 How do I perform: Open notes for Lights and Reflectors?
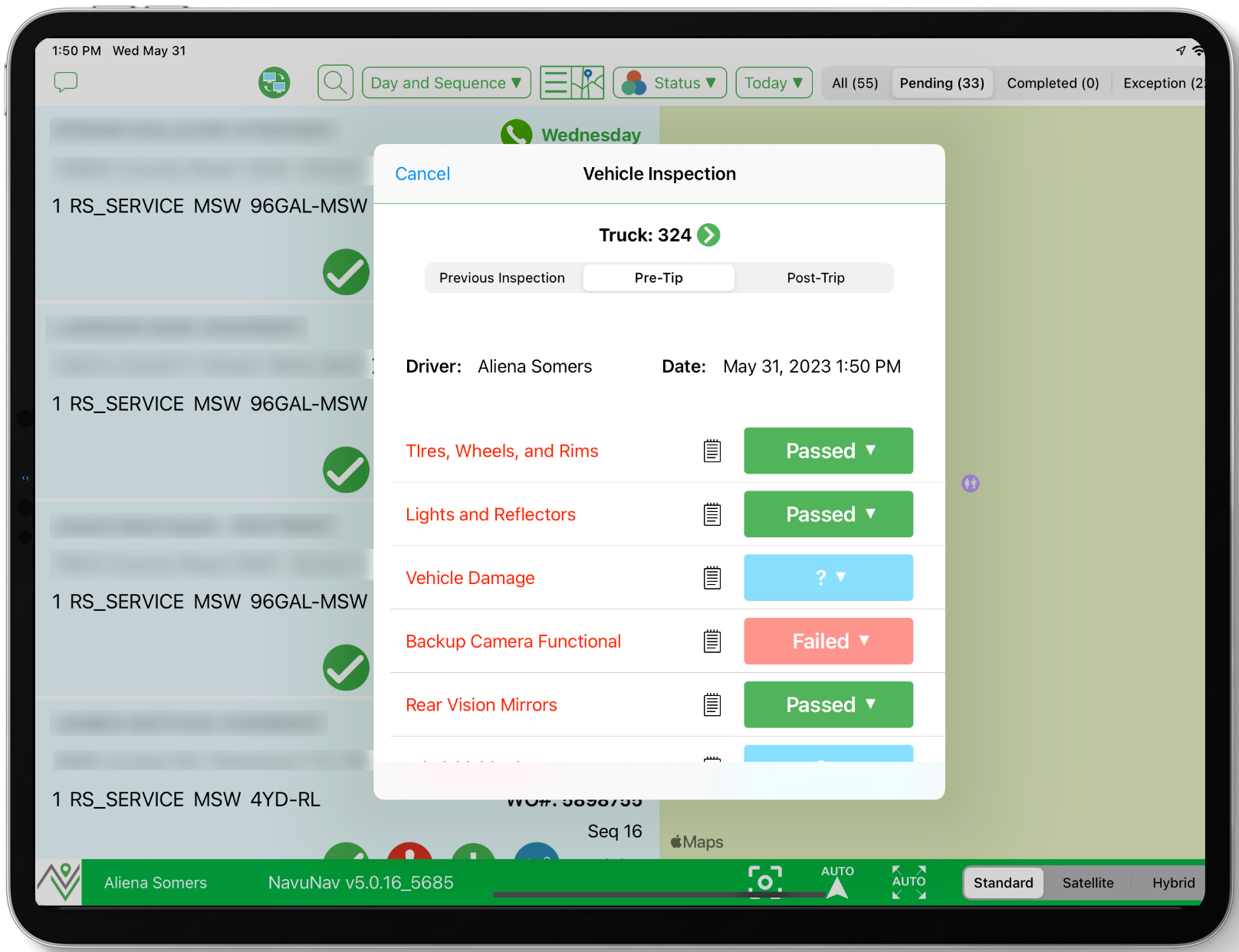[712, 514]
